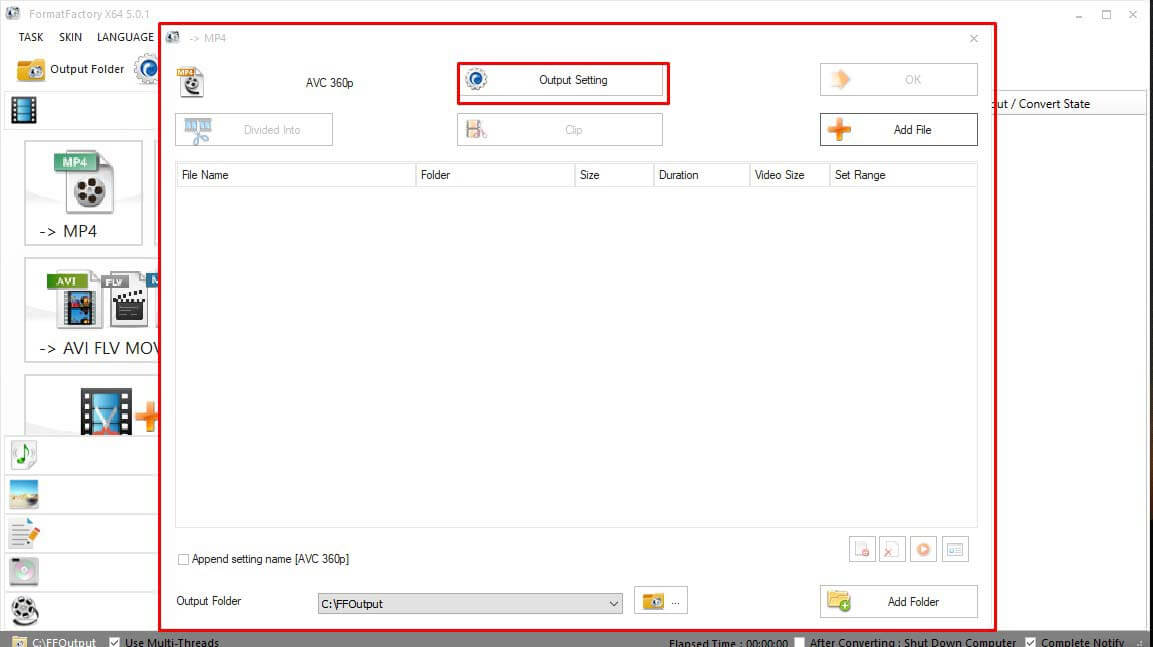Sort by the Duration column header
Screen dimensions: 1153x647
tap(702, 175)
